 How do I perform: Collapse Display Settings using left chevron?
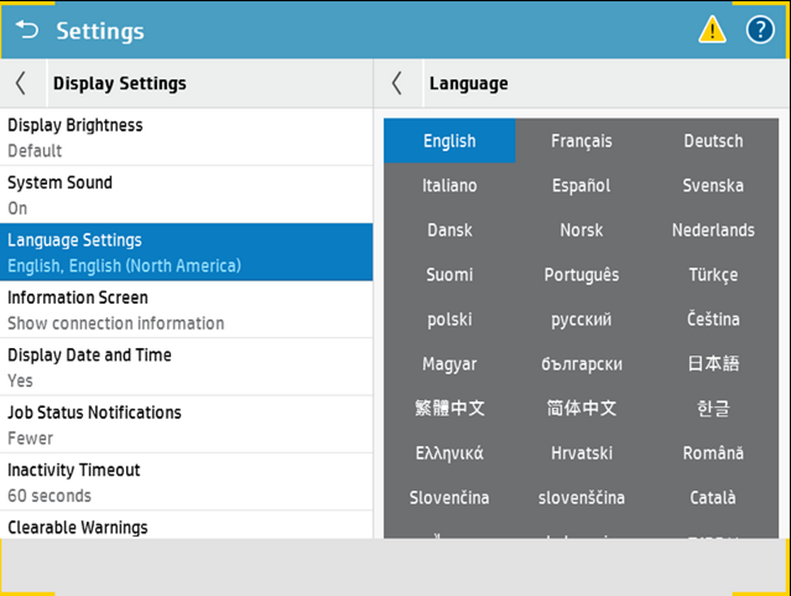click(21, 84)
